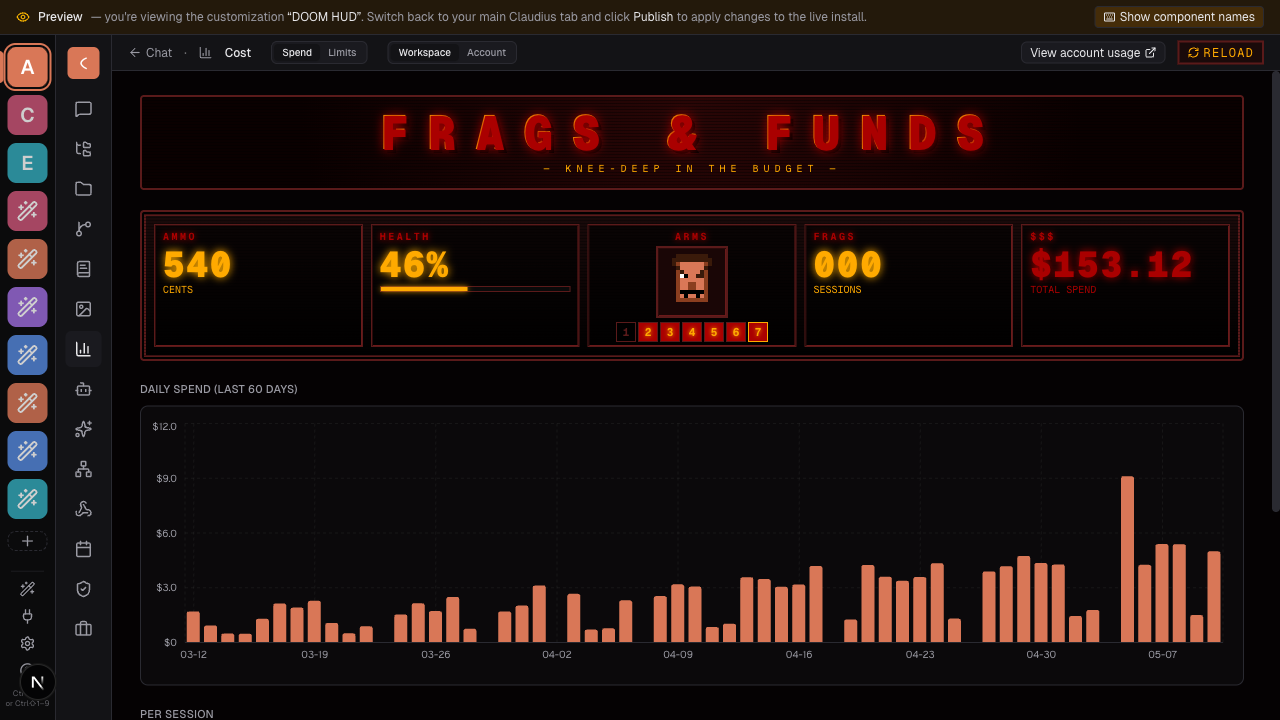Go back to Chat

pos(150,53)
